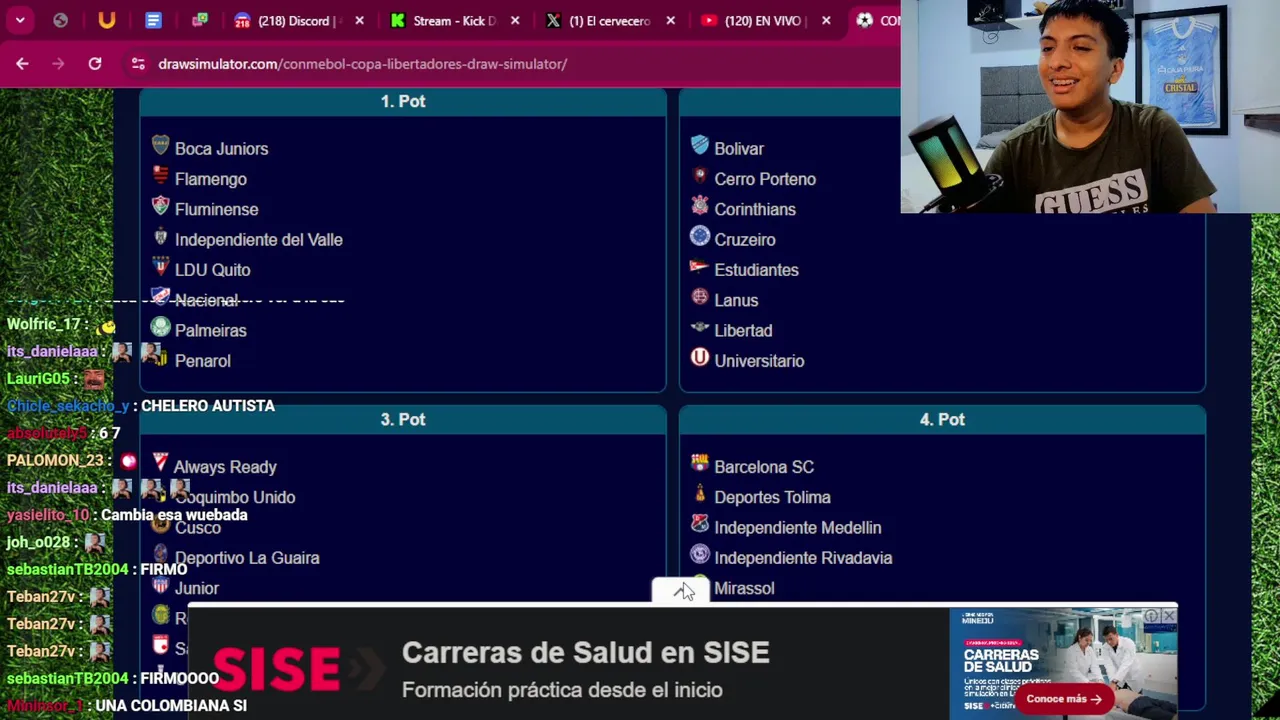The height and width of the screenshot is (720, 1280).
Task: Click the streamer webcam overlay
Action: (1090, 106)
